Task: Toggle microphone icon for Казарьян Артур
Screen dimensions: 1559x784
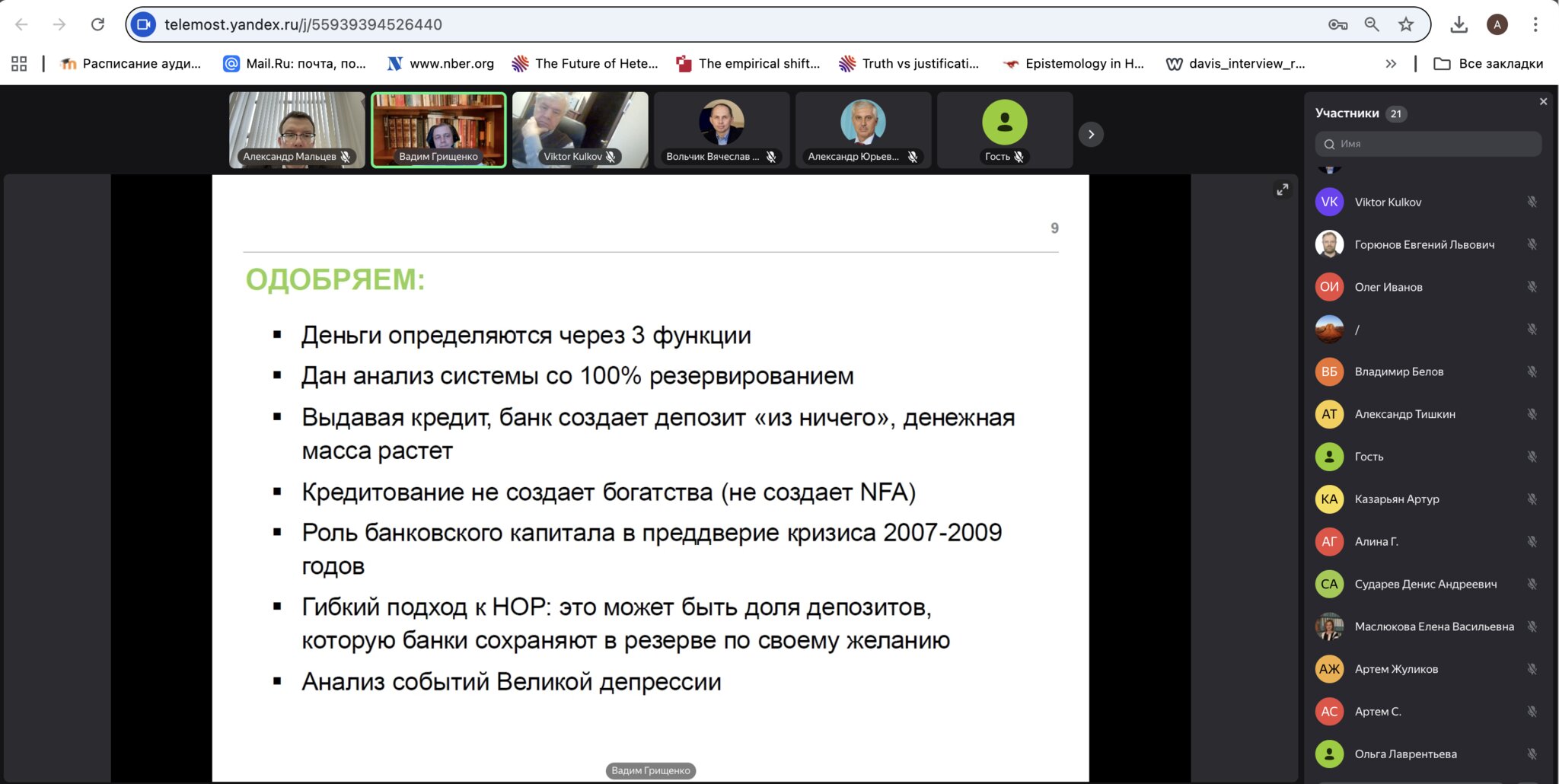Action: pyautogui.click(x=1532, y=499)
